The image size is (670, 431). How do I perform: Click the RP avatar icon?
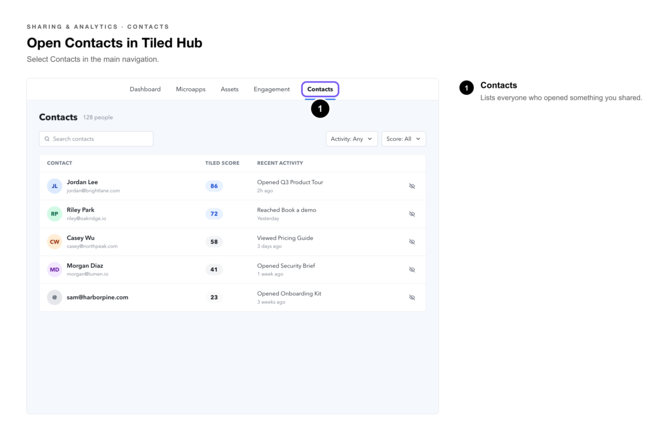(54, 214)
